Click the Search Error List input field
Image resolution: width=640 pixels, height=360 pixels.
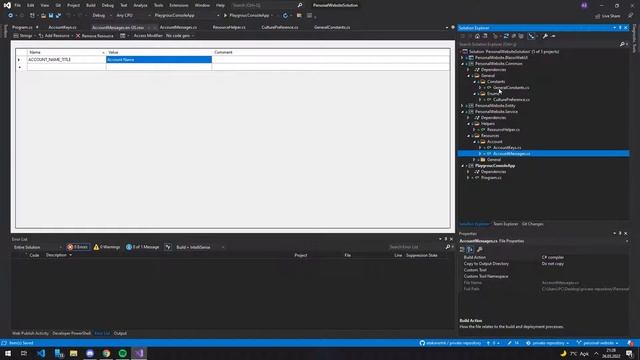coord(416,247)
